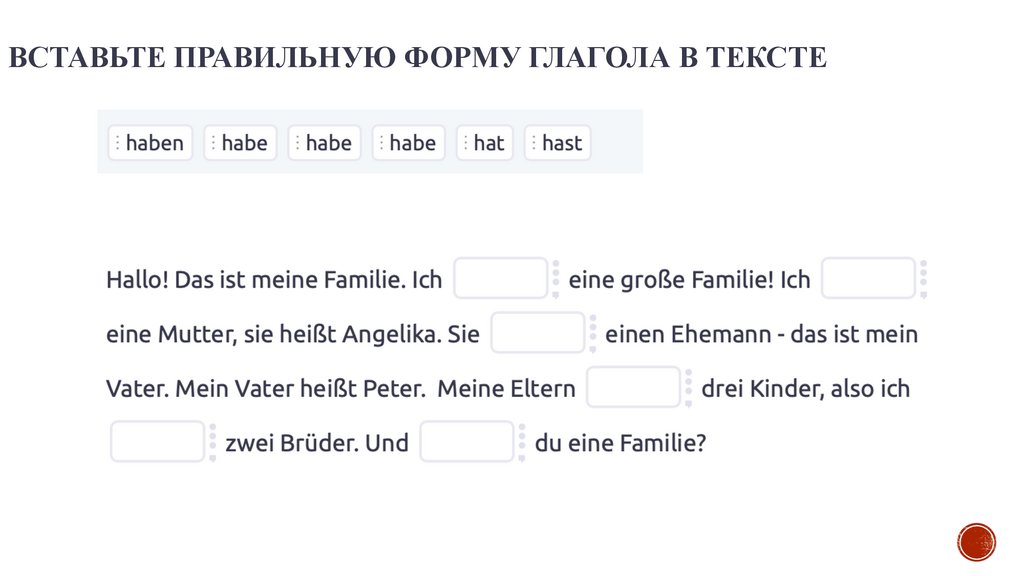Click the red circle icon in corner

tap(976, 541)
